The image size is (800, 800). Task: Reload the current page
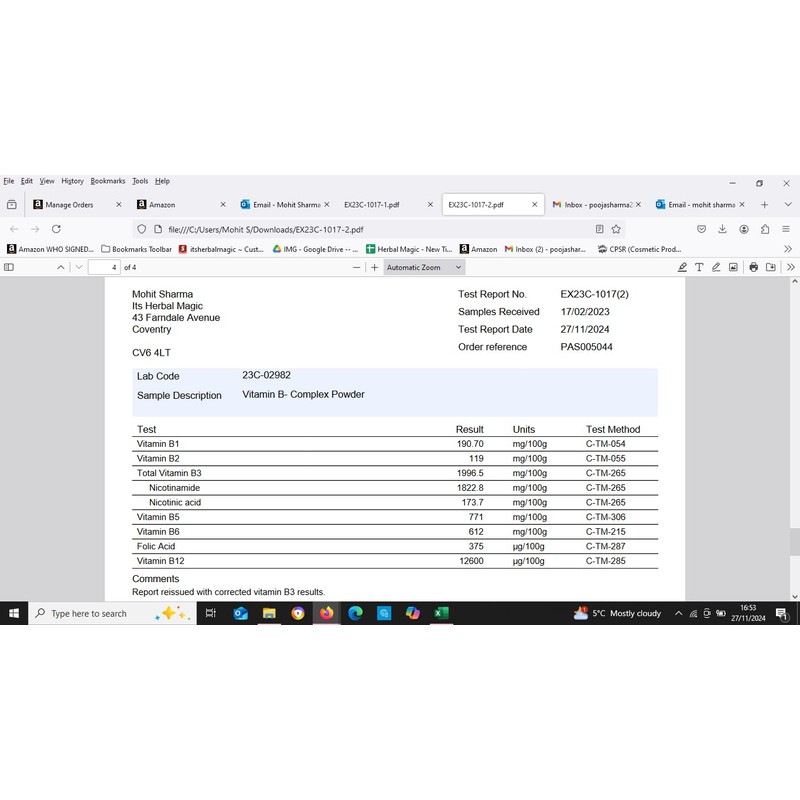(x=56, y=229)
